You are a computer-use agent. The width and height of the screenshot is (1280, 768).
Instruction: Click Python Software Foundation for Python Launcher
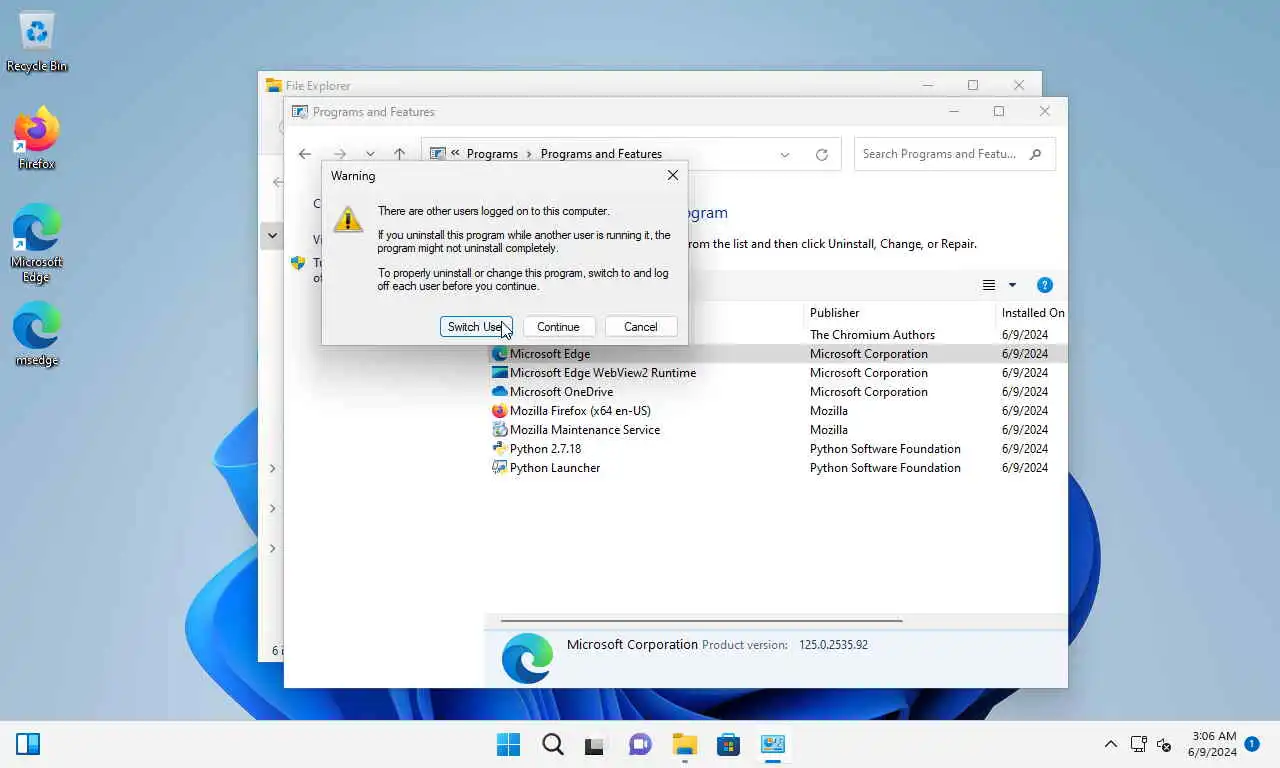[885, 468]
